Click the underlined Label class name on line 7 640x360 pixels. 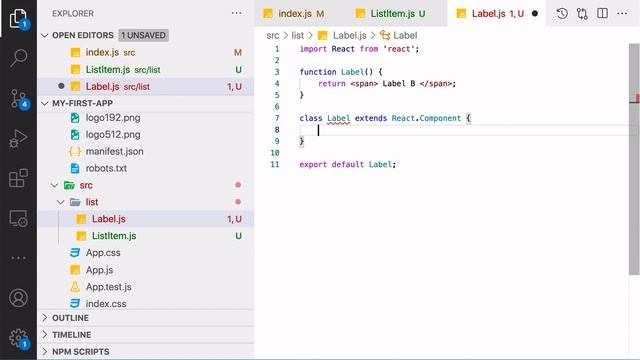coord(338,118)
